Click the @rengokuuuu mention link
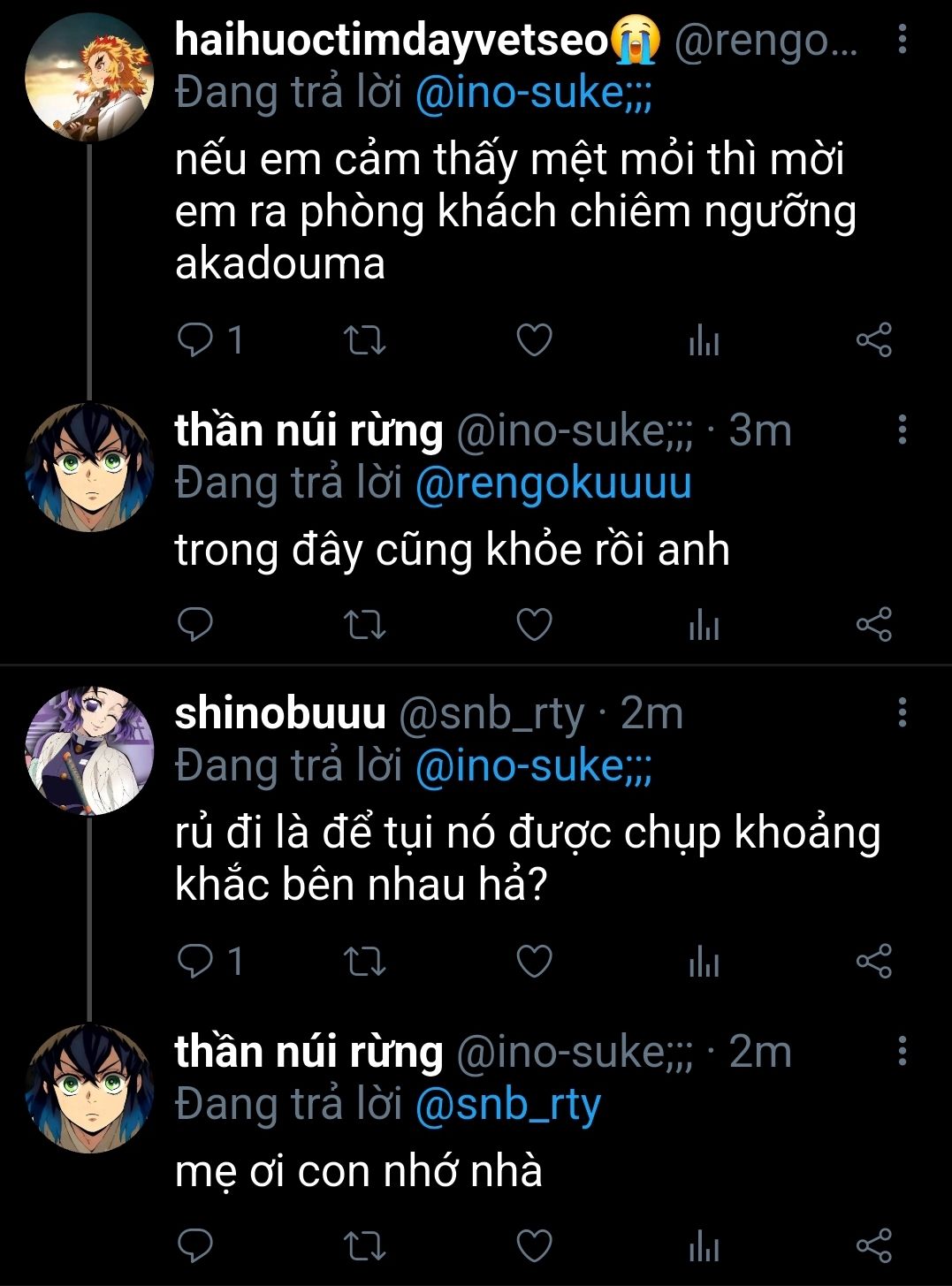 (552, 483)
